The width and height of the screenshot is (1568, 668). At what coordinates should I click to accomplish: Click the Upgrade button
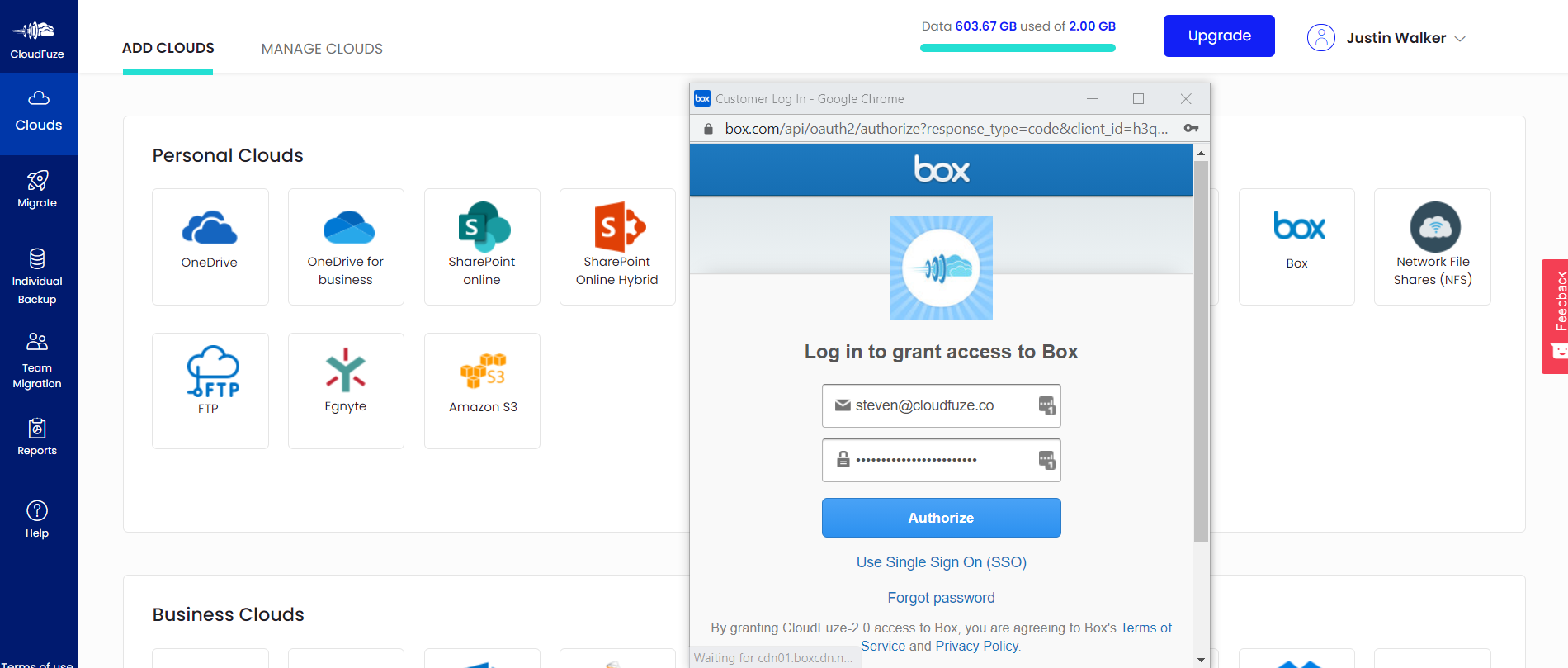pyautogui.click(x=1219, y=36)
